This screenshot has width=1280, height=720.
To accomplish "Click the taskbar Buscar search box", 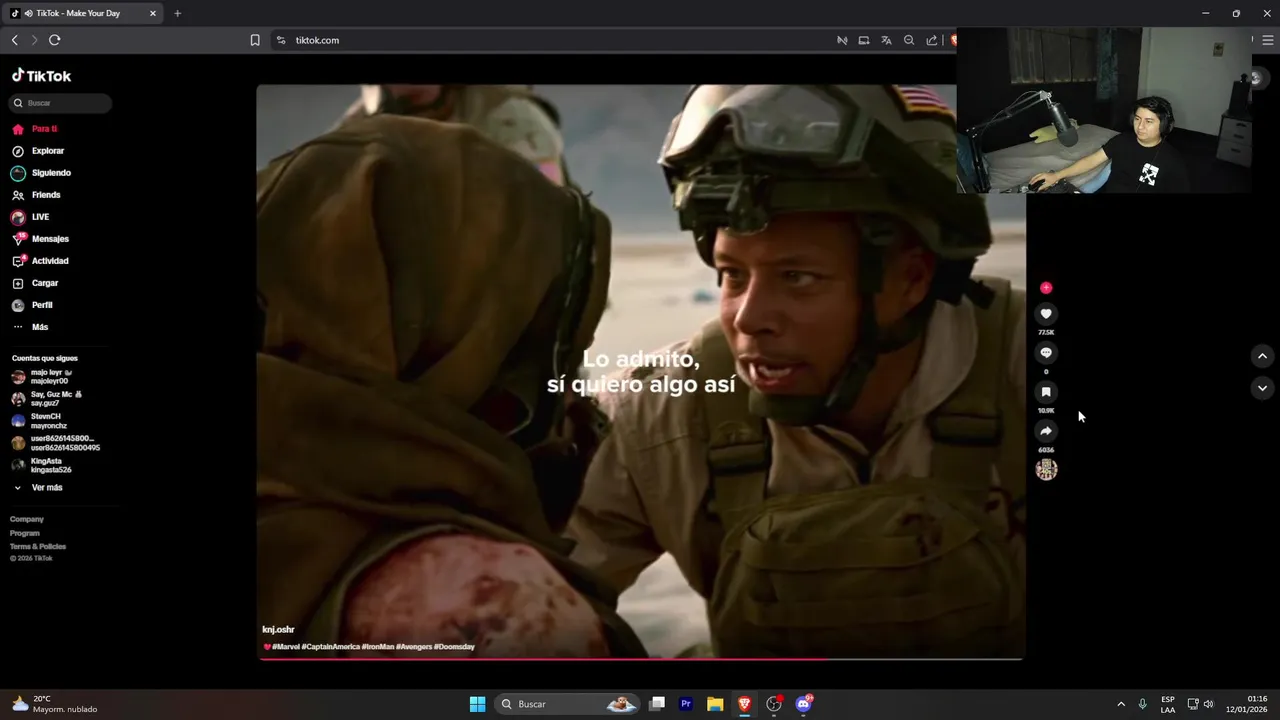I will (567, 704).
